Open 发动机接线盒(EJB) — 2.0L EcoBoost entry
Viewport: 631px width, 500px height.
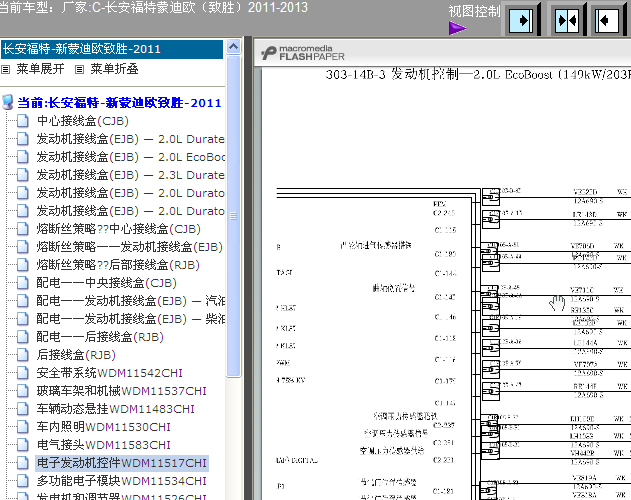(x=130, y=157)
